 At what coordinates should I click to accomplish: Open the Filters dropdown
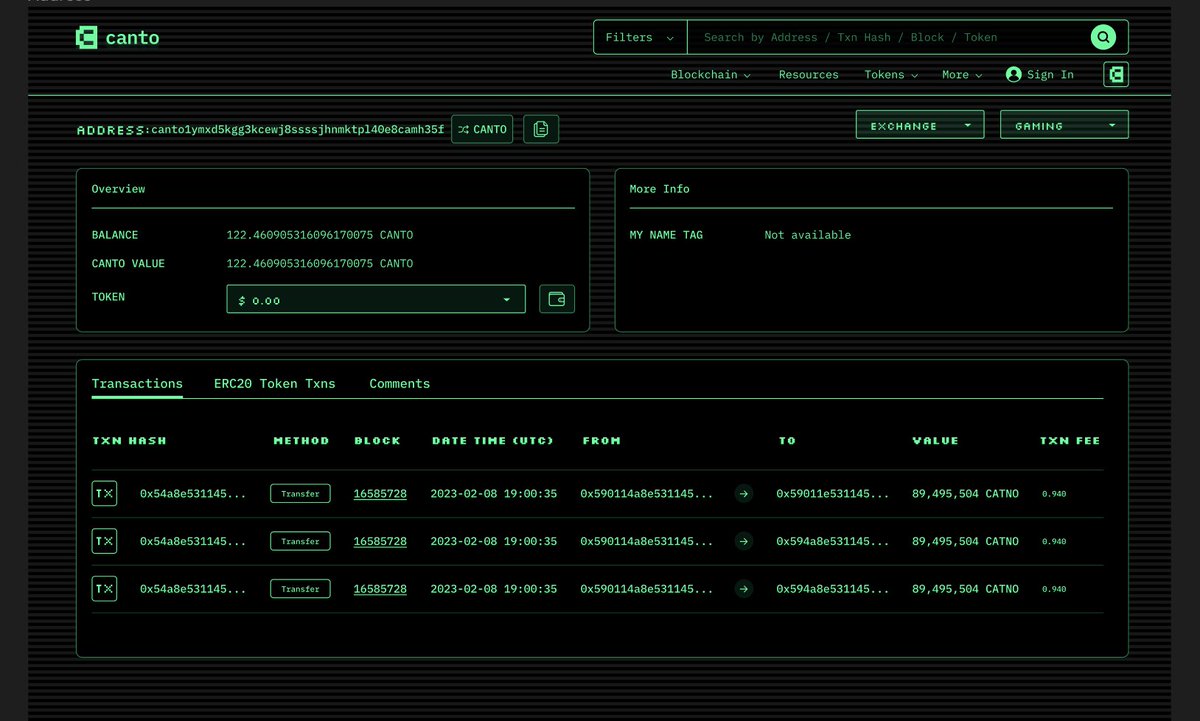point(640,37)
